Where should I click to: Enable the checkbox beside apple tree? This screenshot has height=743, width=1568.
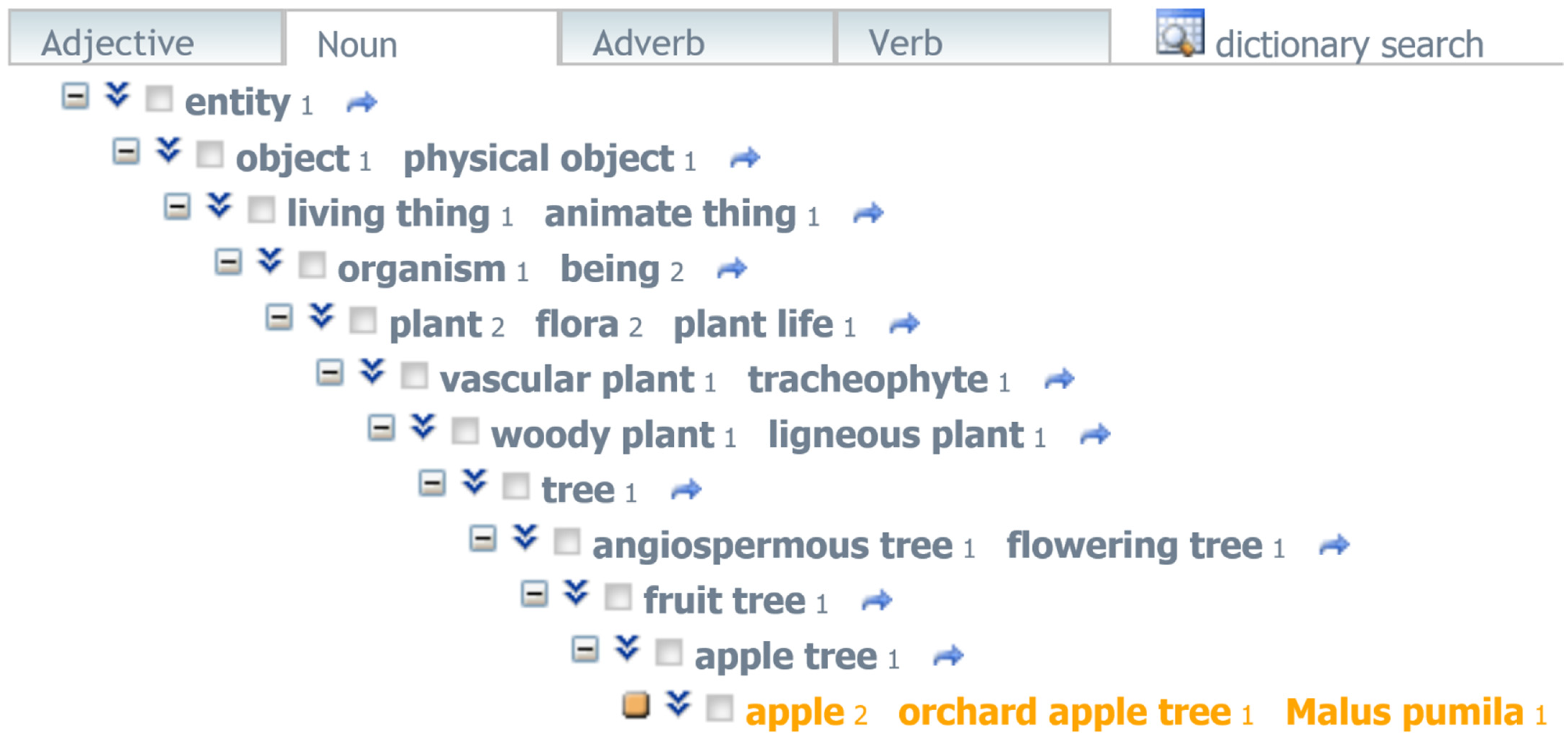[668, 653]
